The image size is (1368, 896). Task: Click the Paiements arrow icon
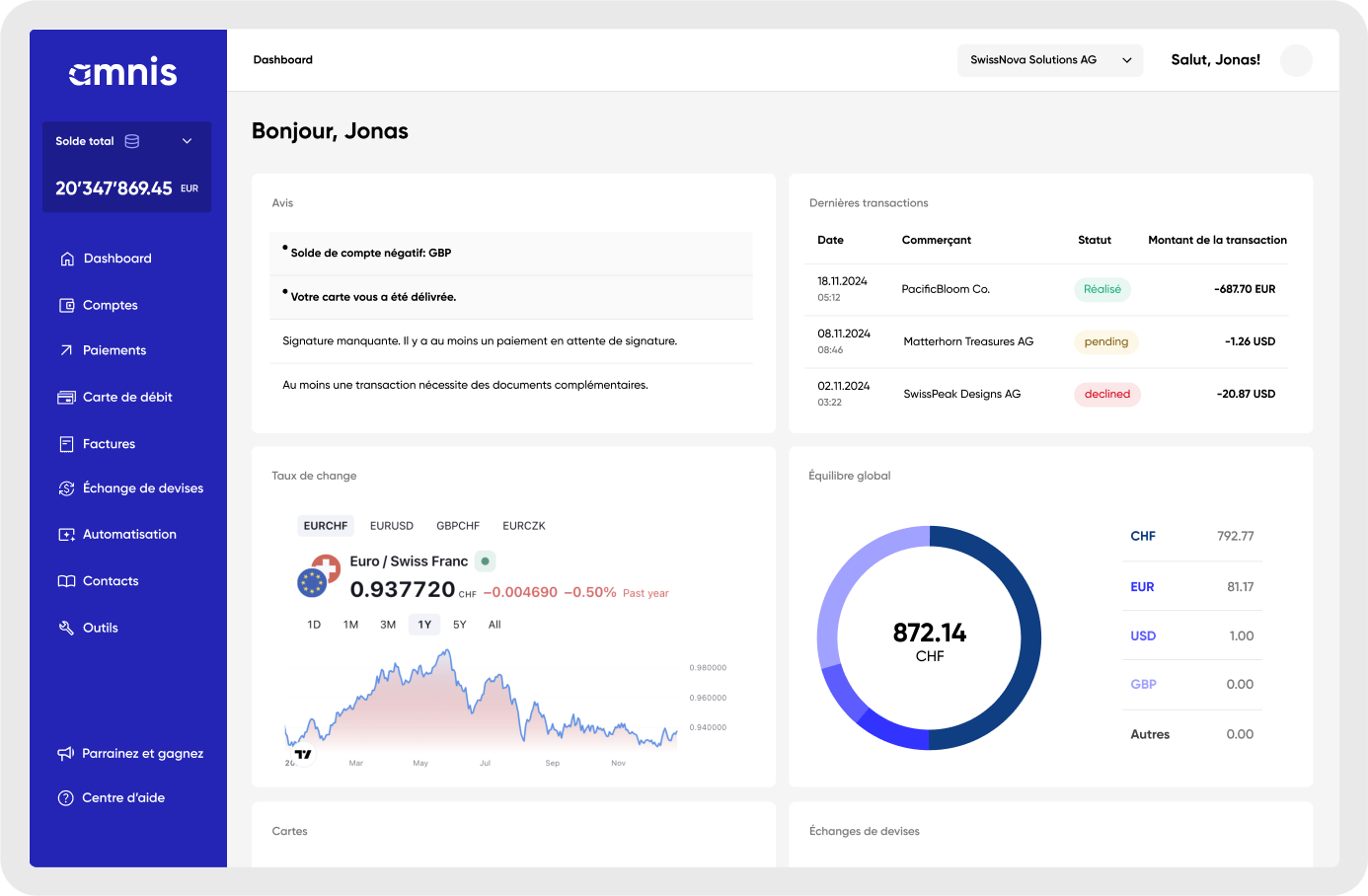[67, 350]
